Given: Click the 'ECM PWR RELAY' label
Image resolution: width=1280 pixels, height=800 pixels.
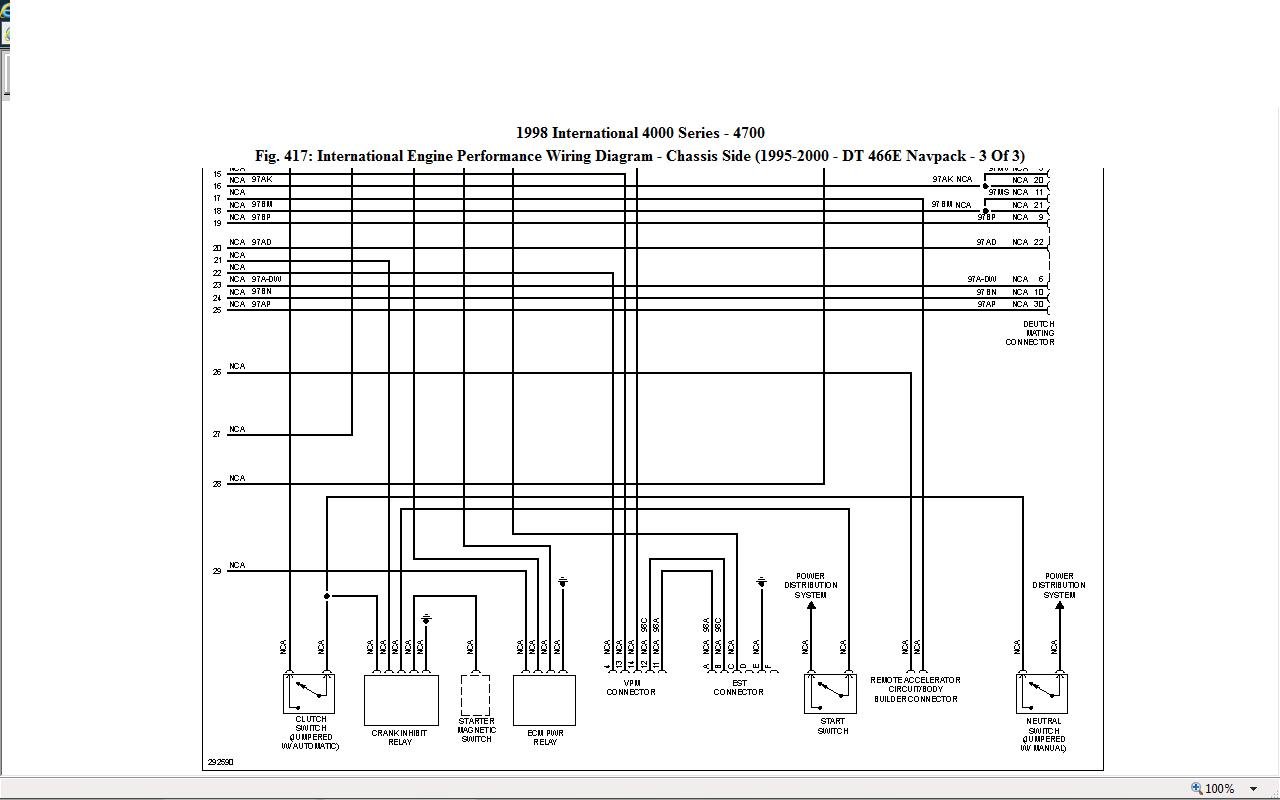Looking at the screenshot, I should coord(545,737).
